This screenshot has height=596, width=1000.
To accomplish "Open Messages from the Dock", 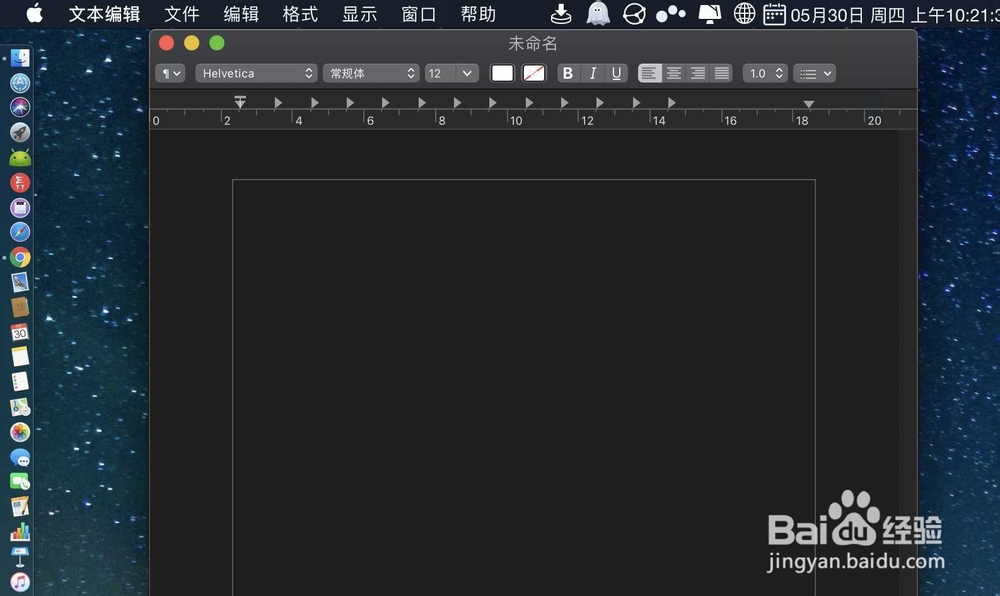I will tap(20, 458).
